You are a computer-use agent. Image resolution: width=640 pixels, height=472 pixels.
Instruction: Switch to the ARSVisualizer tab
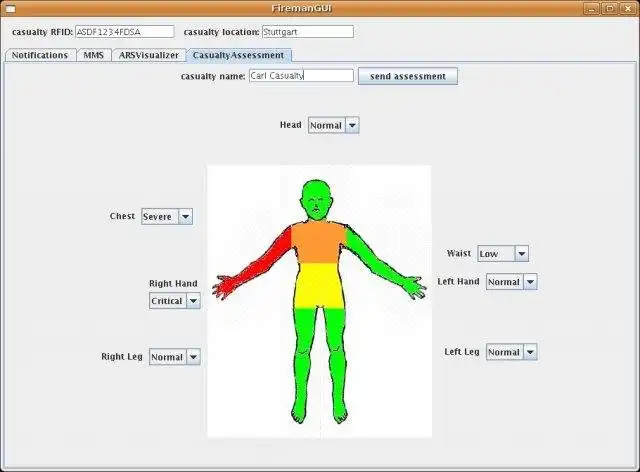[149, 55]
